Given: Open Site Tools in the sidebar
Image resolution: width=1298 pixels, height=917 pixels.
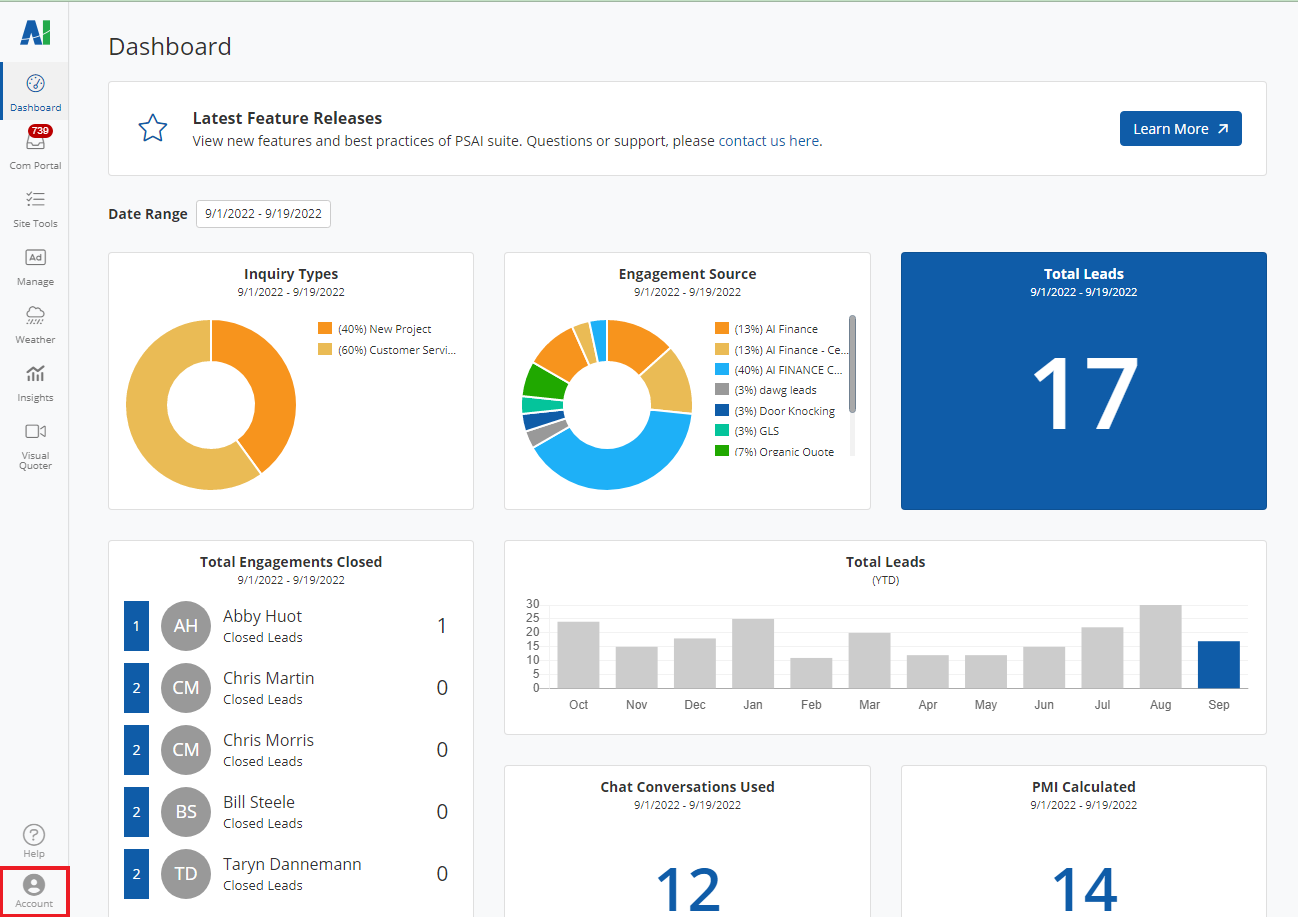Looking at the screenshot, I should click(35, 200).
